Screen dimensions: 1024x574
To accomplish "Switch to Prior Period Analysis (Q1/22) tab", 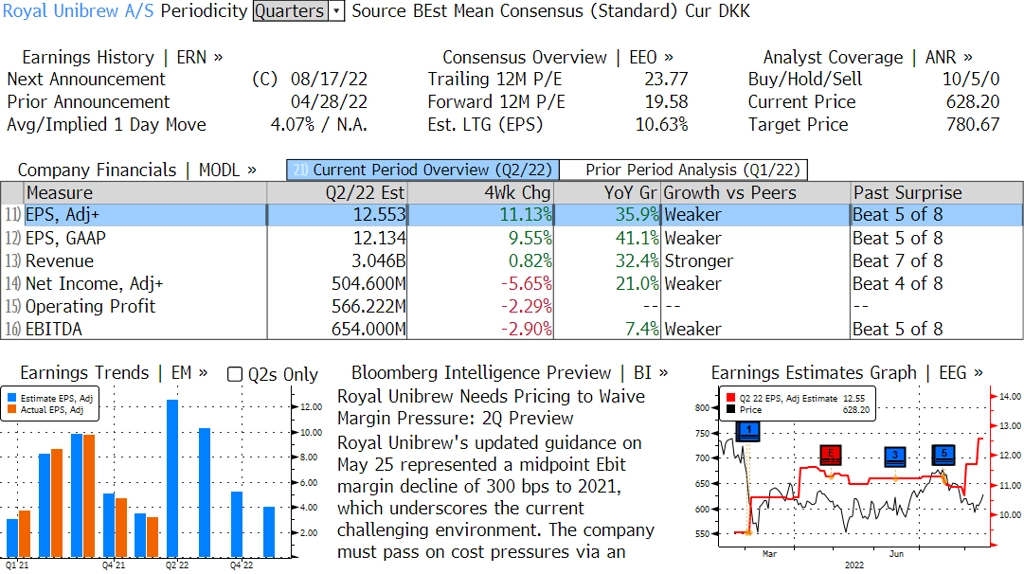I will (684, 170).
